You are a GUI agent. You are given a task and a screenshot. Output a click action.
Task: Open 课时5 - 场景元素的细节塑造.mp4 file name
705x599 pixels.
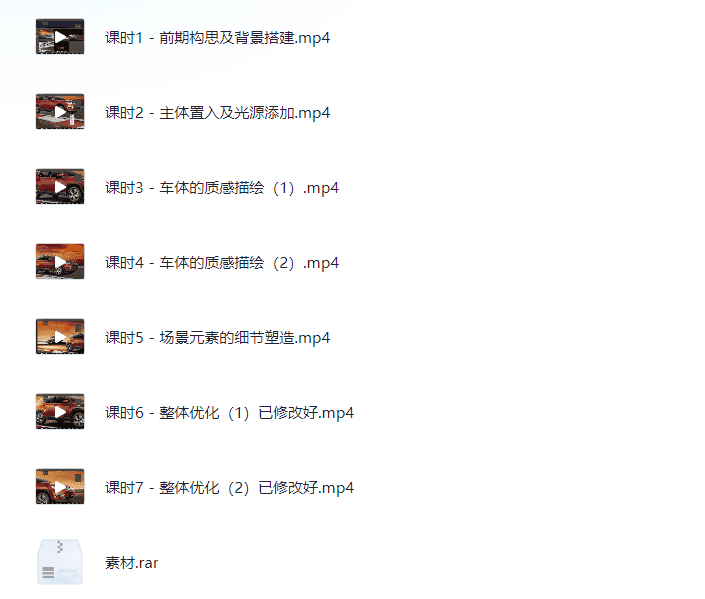[x=218, y=338]
